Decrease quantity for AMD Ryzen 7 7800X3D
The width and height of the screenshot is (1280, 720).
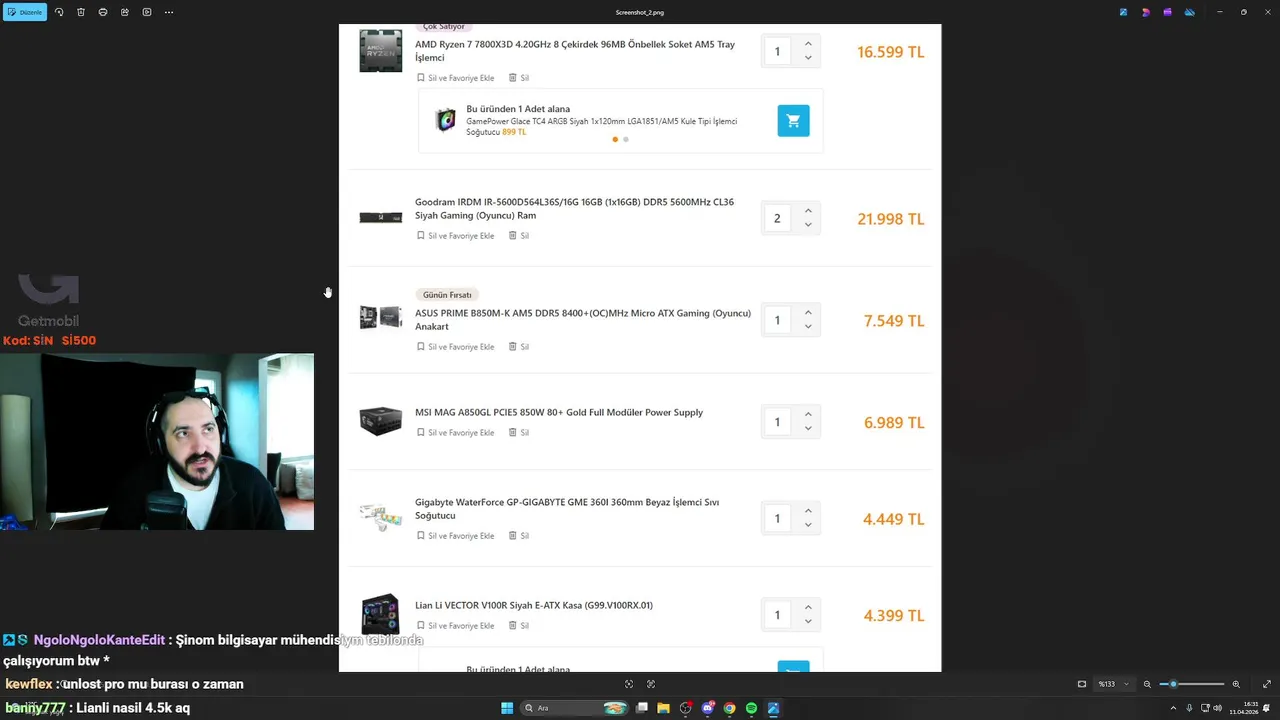808,58
